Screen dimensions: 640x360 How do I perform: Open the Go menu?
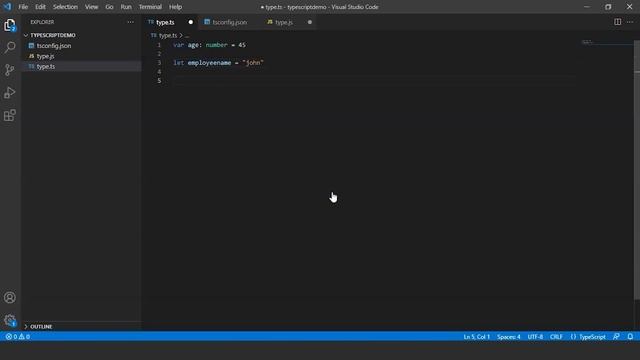109,7
